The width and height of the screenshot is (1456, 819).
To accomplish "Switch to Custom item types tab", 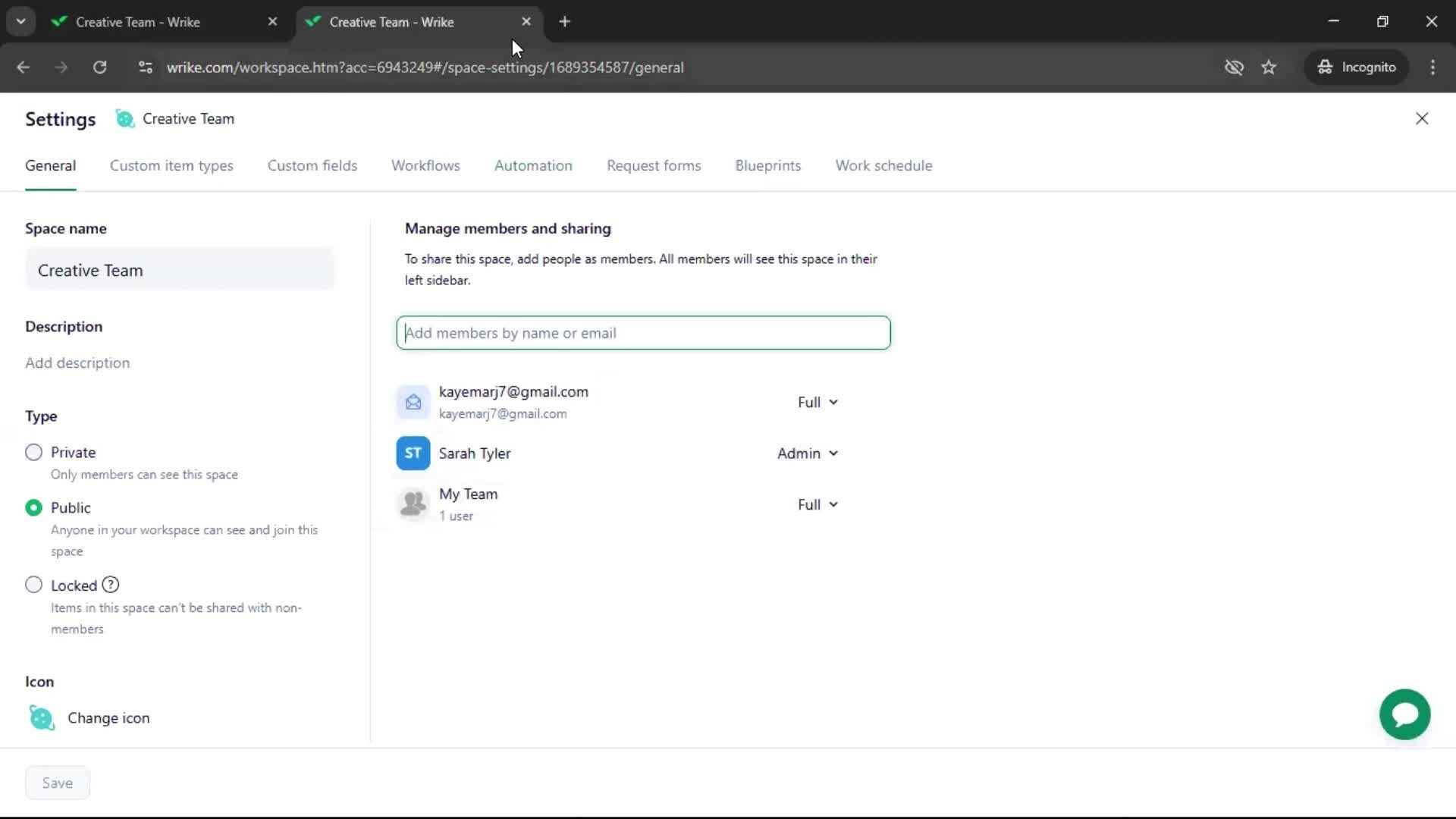I will (x=171, y=166).
